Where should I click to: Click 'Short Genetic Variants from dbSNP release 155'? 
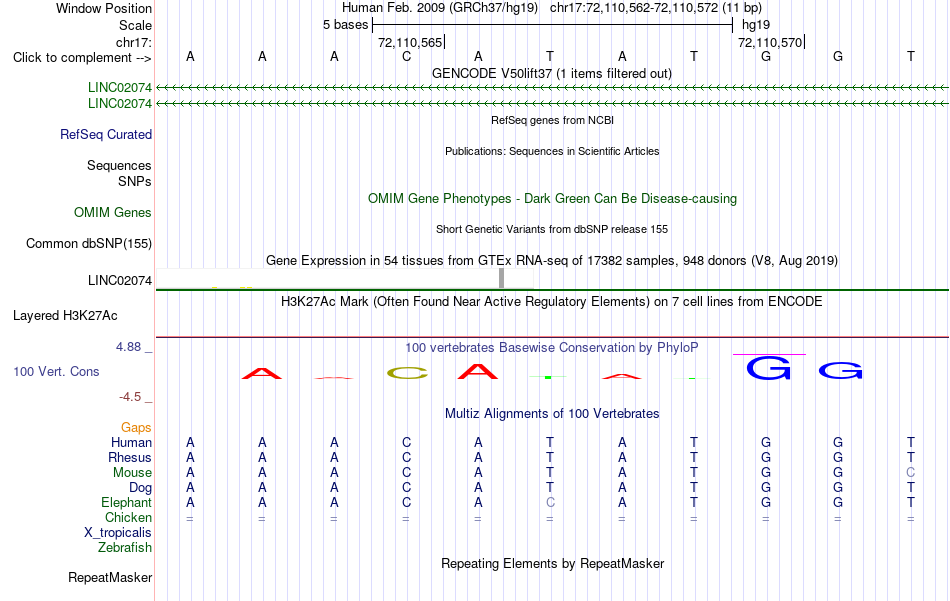pos(552,229)
